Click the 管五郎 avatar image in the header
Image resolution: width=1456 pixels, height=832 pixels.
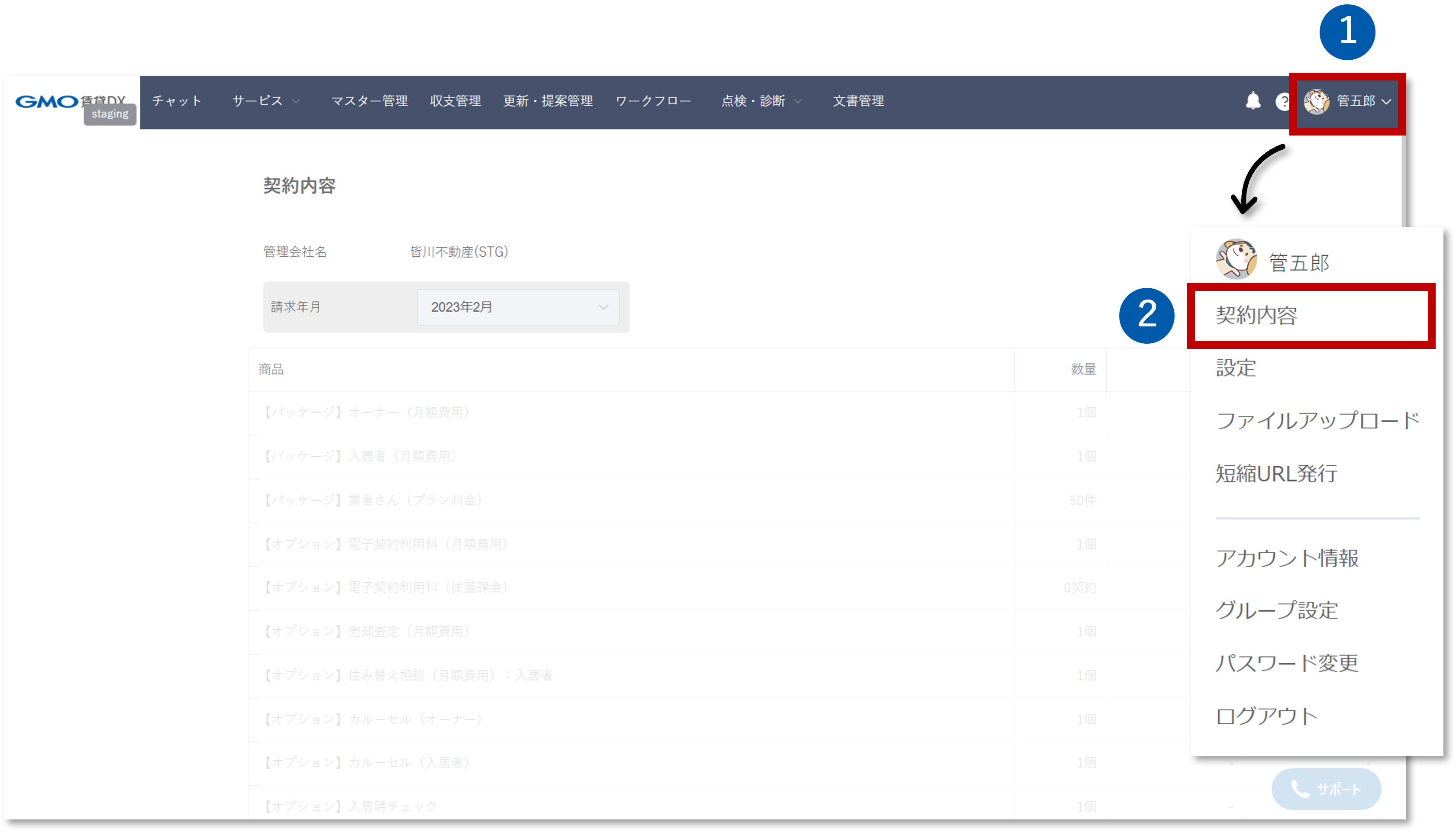(x=1317, y=102)
